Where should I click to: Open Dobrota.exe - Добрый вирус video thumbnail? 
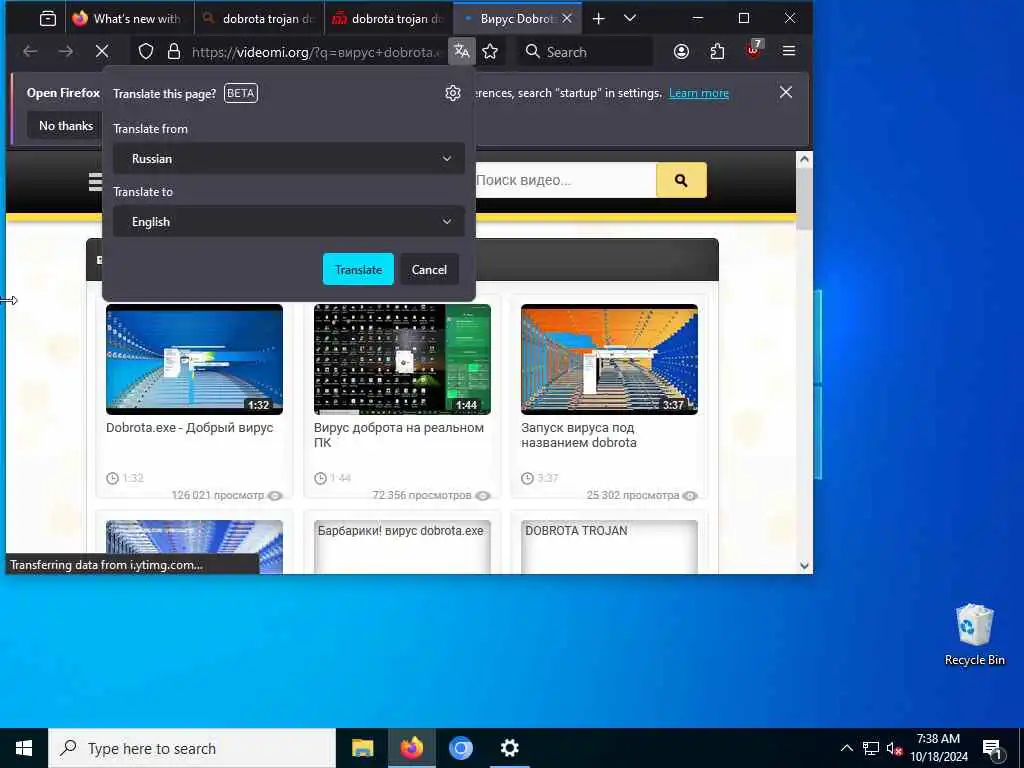click(x=195, y=359)
